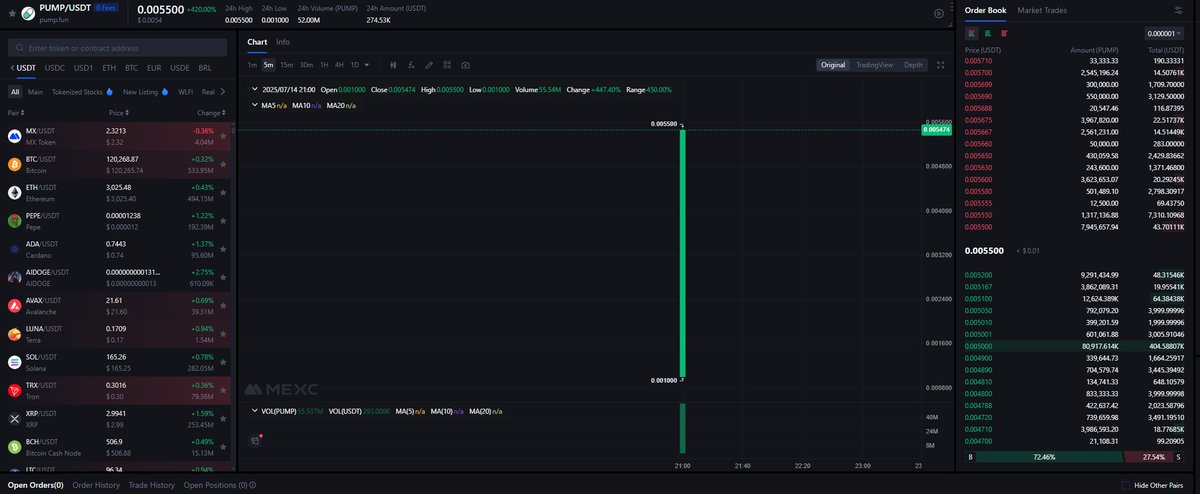Favorite the MX/USDT pair star
Image resolution: width=1200 pixels, height=494 pixels.
click(x=222, y=135)
